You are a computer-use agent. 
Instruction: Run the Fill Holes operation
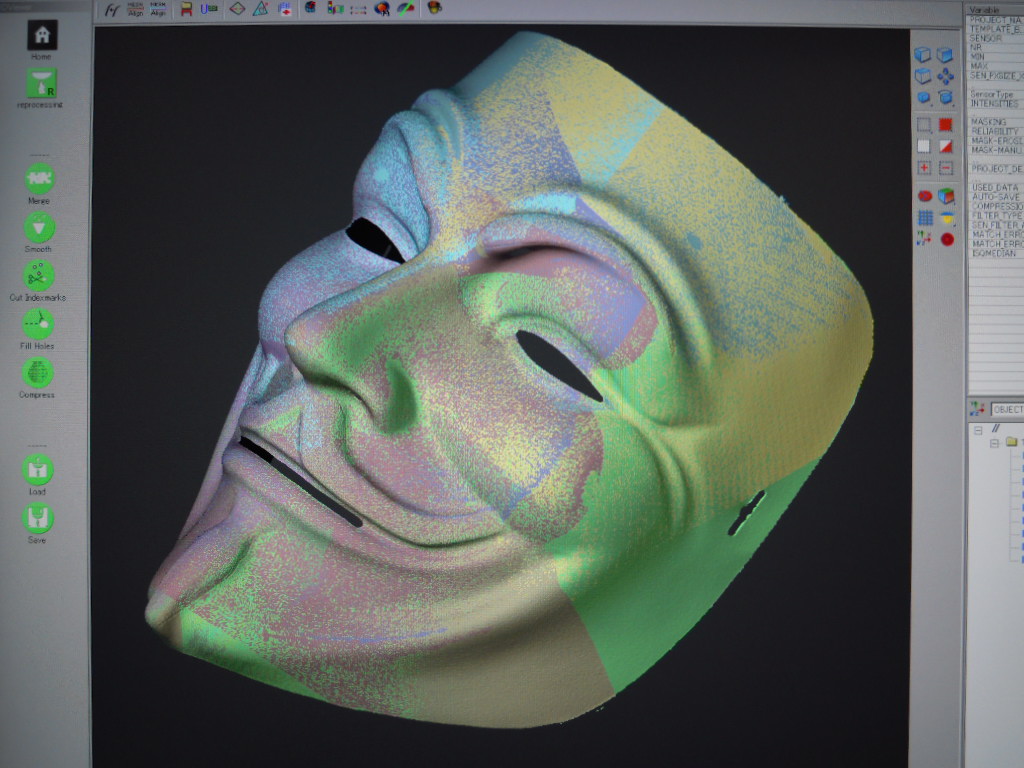click(x=38, y=324)
